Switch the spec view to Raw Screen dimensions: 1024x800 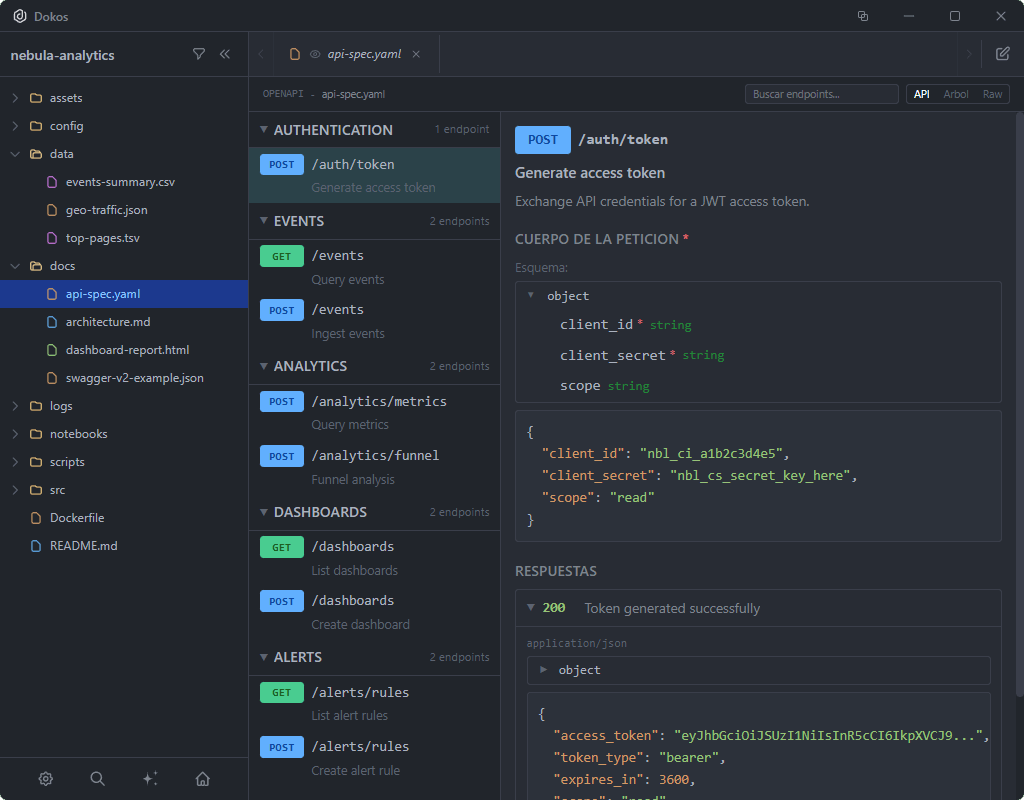pyautogui.click(x=992, y=93)
